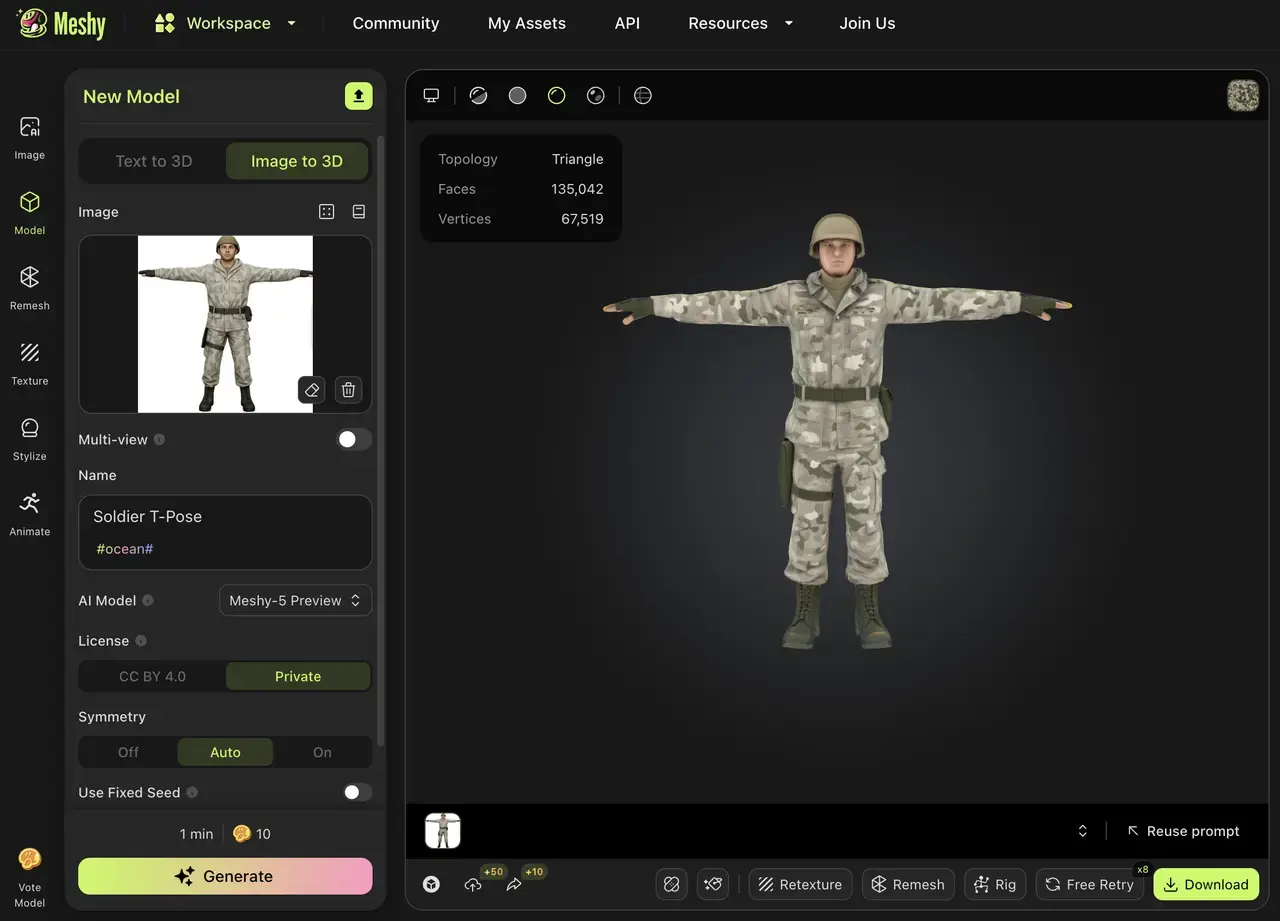The width and height of the screenshot is (1280, 921).
Task: Set Symmetry to Off
Action: (127, 751)
